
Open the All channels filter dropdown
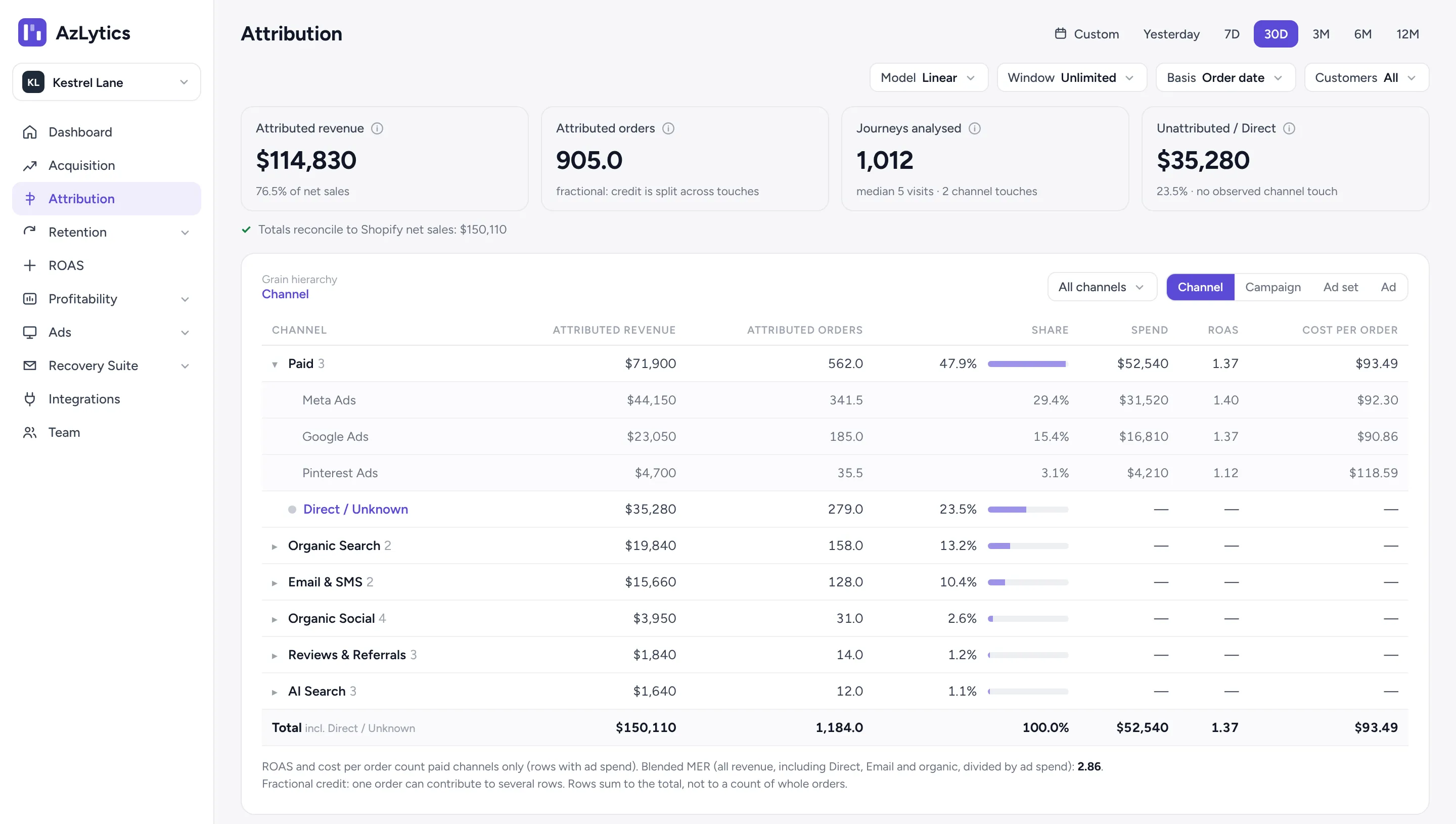1102,287
